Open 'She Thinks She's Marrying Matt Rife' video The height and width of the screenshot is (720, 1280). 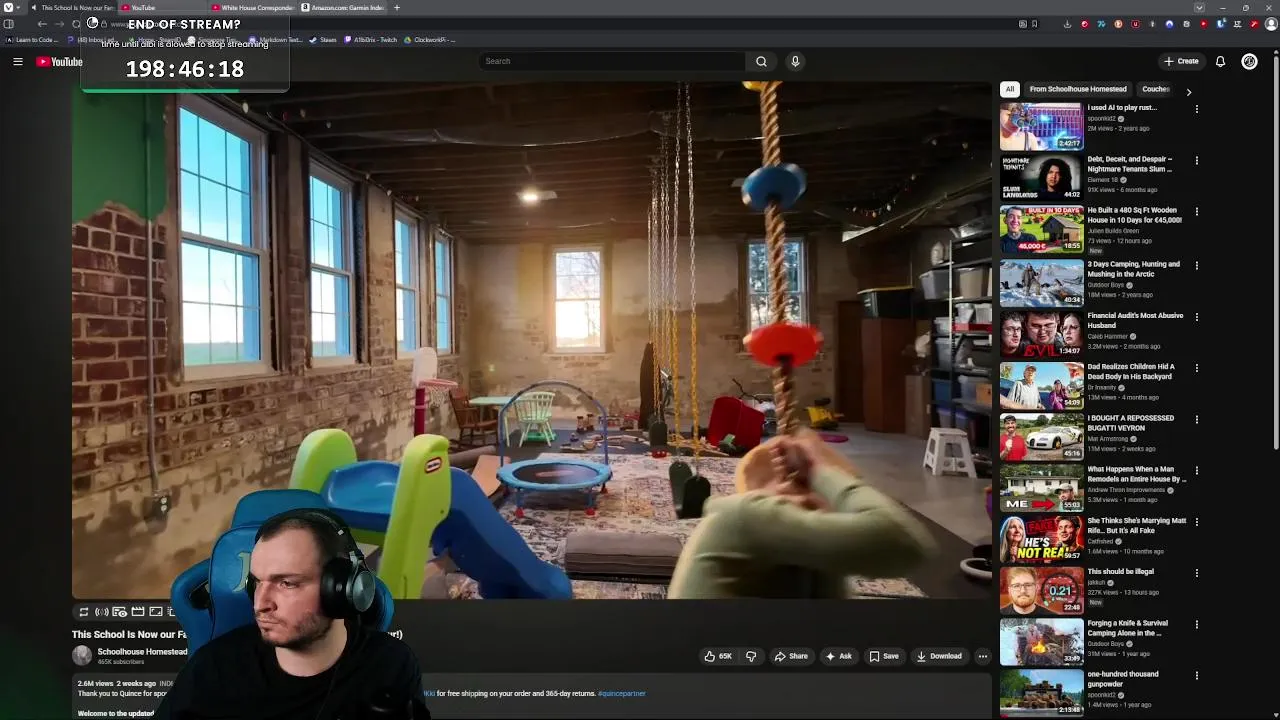(1136, 525)
